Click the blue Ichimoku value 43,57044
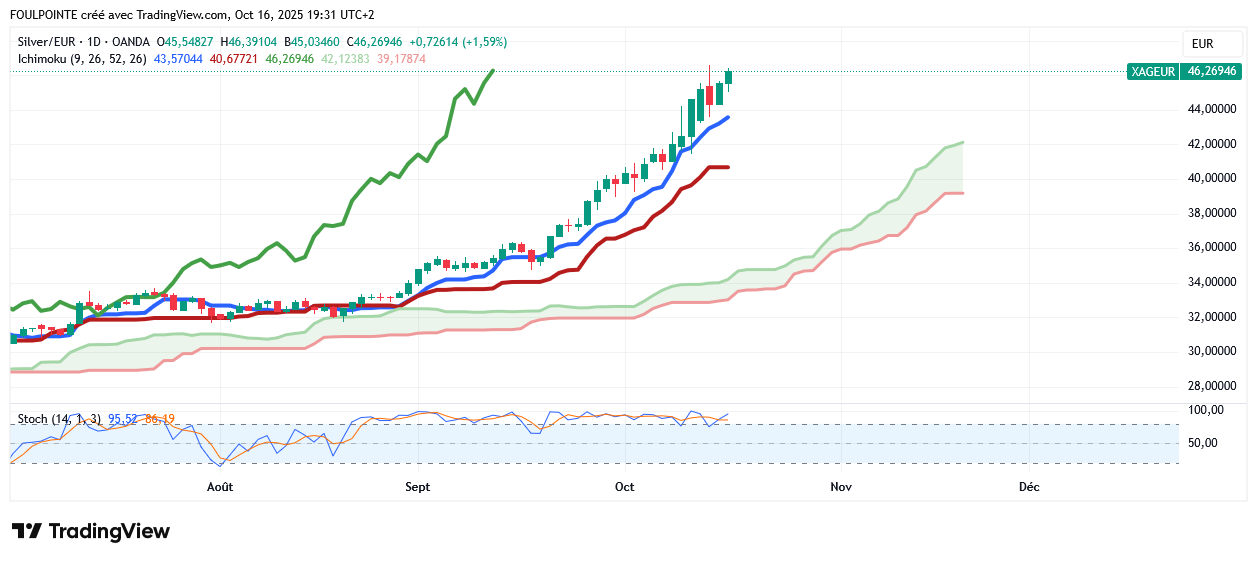The height and width of the screenshot is (561, 1257). pos(178,59)
